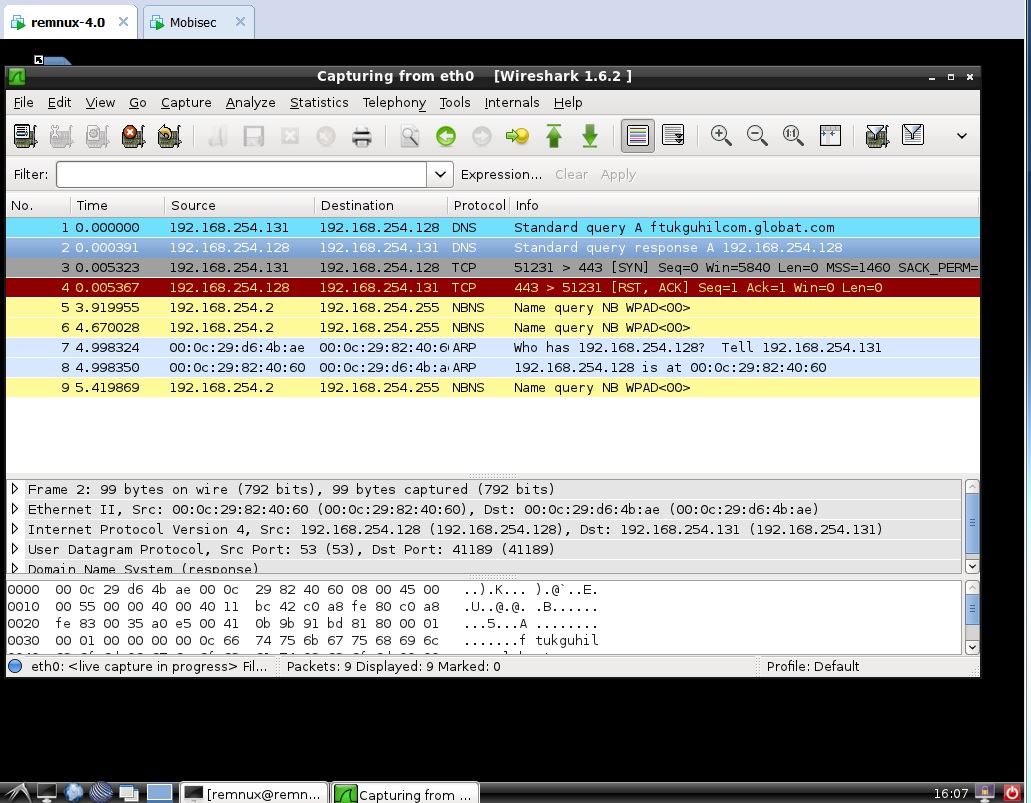Image resolution: width=1031 pixels, height=803 pixels.
Task: Go to the first packet
Action: tap(554, 136)
